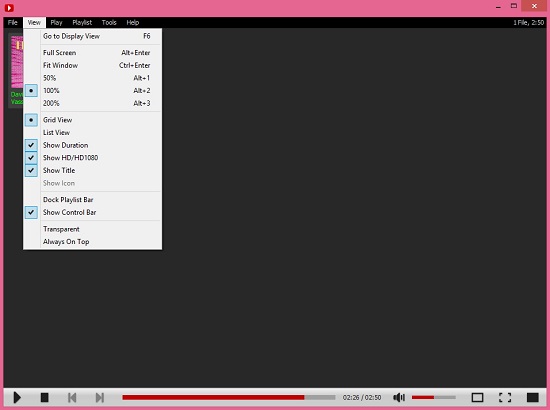Click the black square icon at far right

532,397
